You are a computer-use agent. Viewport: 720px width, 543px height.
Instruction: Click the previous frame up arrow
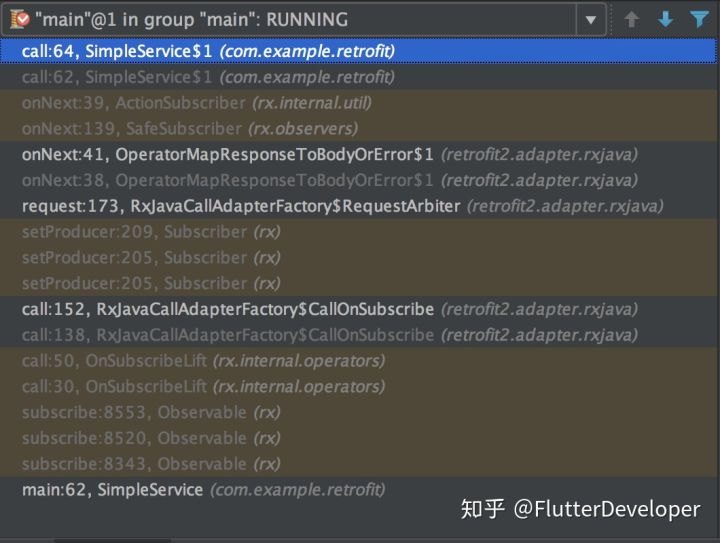point(631,19)
